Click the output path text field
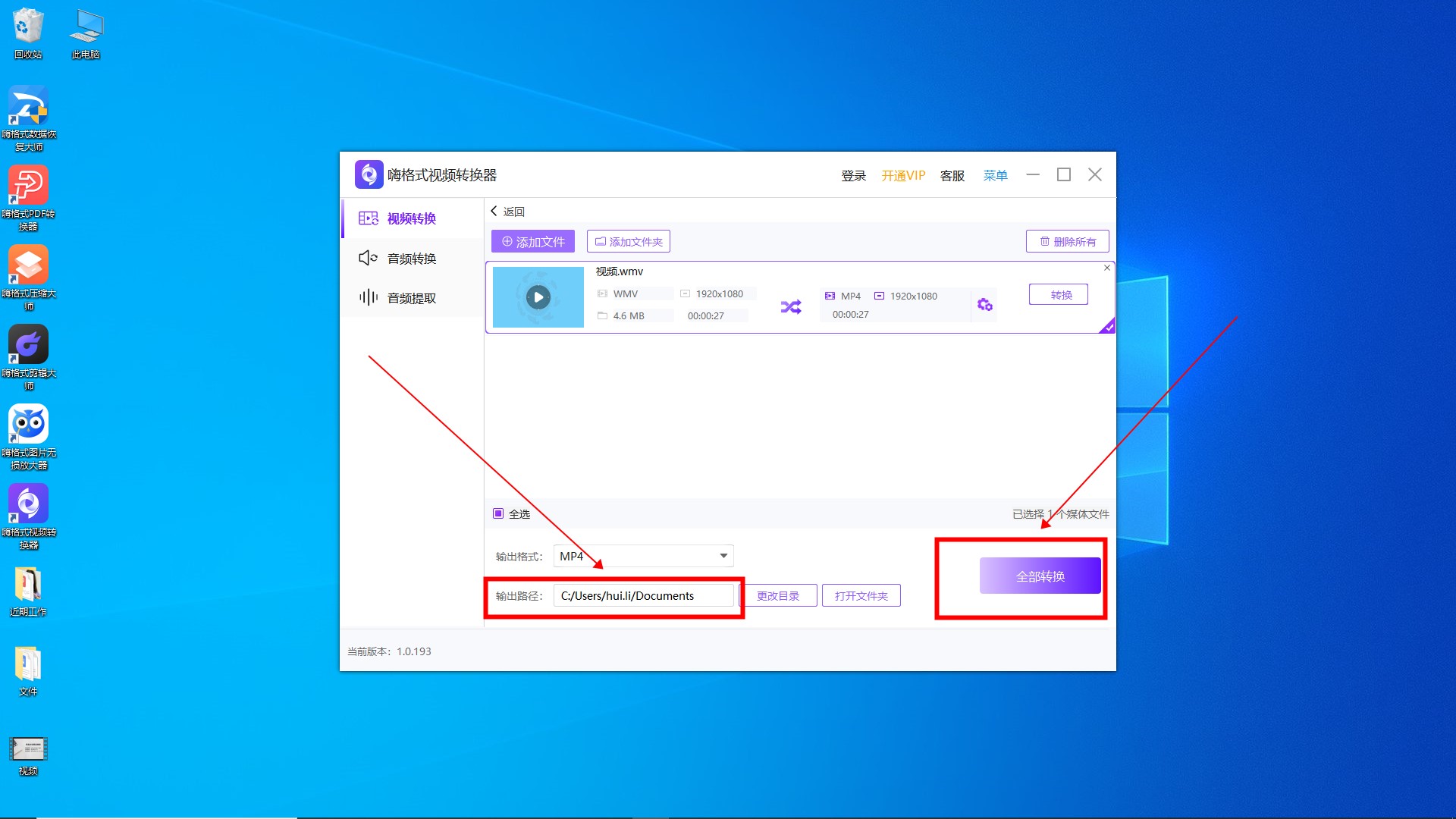The image size is (1456, 819). click(643, 595)
